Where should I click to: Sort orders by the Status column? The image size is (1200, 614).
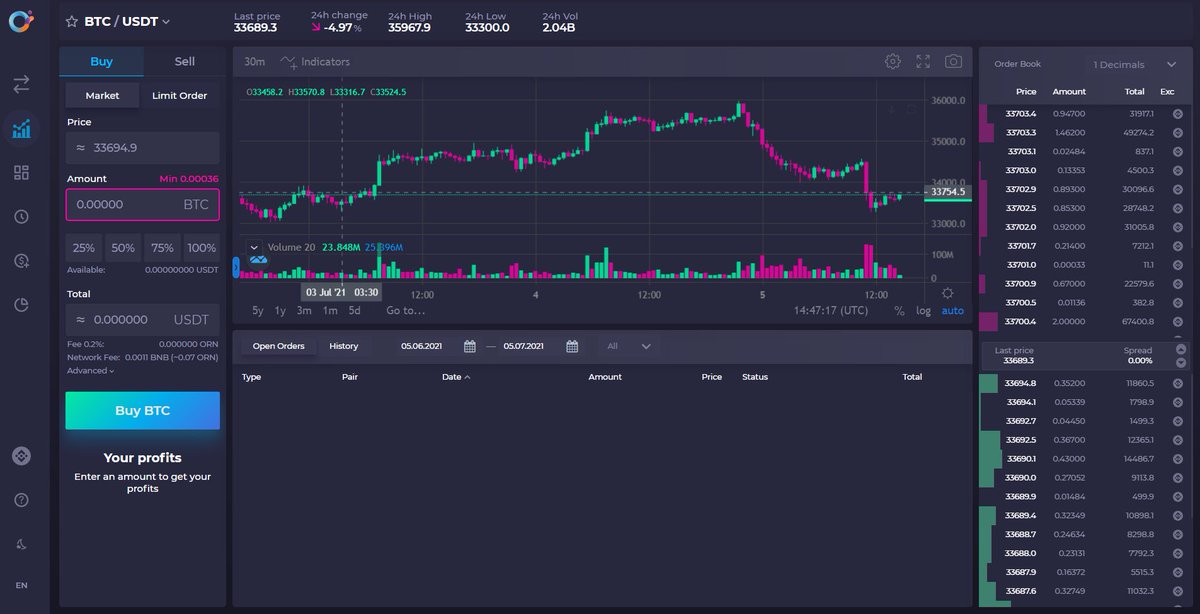(x=755, y=377)
